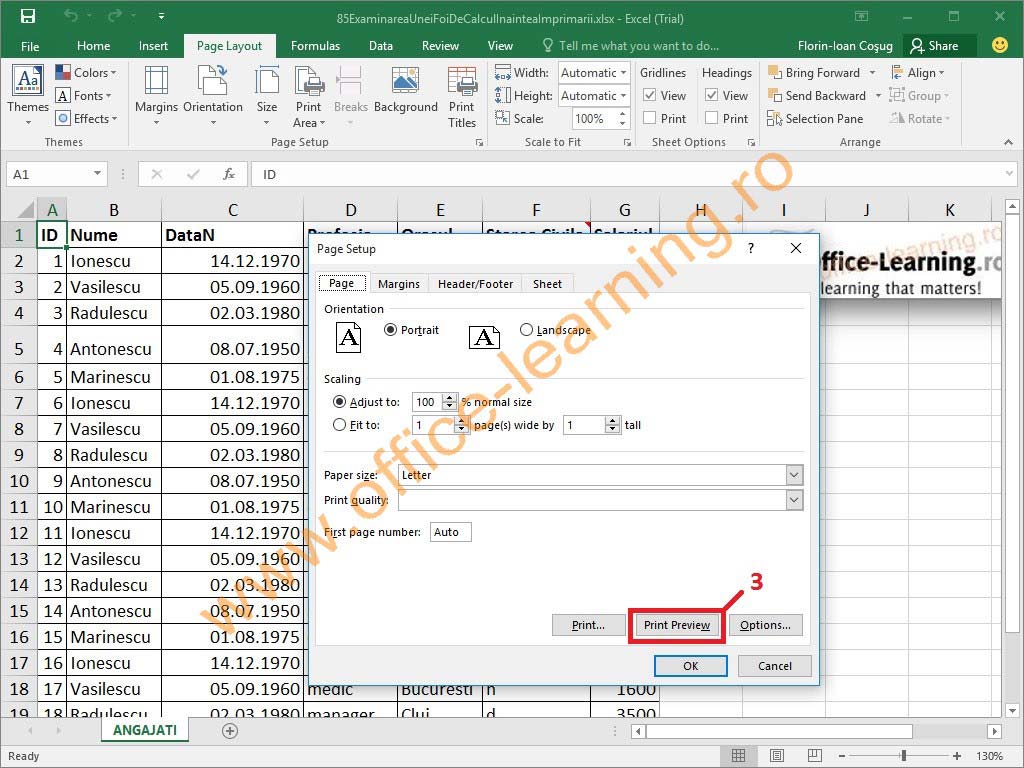Switch to Page Layout view in status bar
Viewport: 1024px width, 768px height.
[x=776, y=756]
